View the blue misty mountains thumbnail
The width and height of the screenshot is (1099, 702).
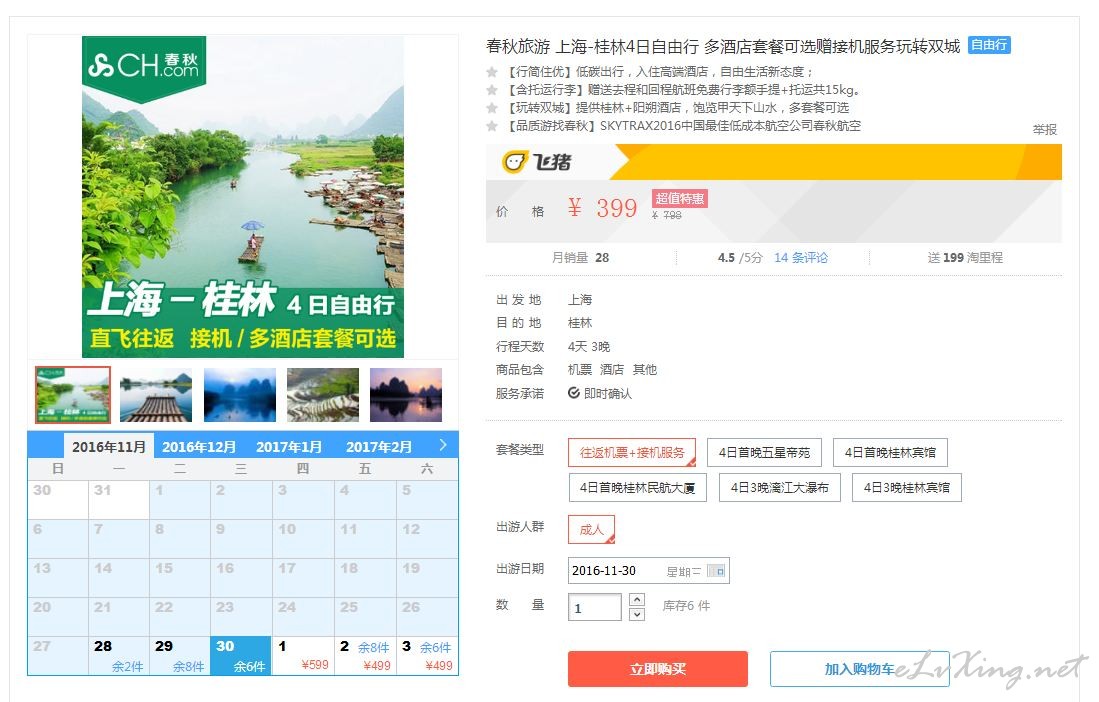(x=240, y=395)
